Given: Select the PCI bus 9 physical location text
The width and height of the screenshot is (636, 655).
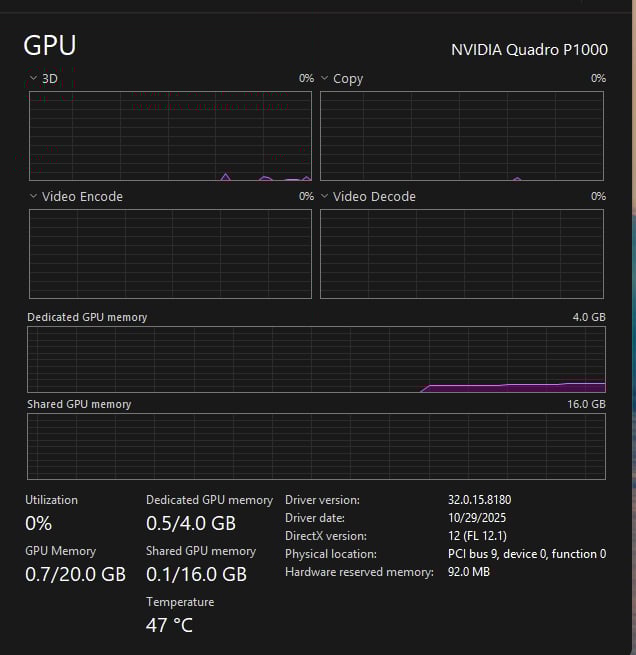Looking at the screenshot, I should point(526,554).
